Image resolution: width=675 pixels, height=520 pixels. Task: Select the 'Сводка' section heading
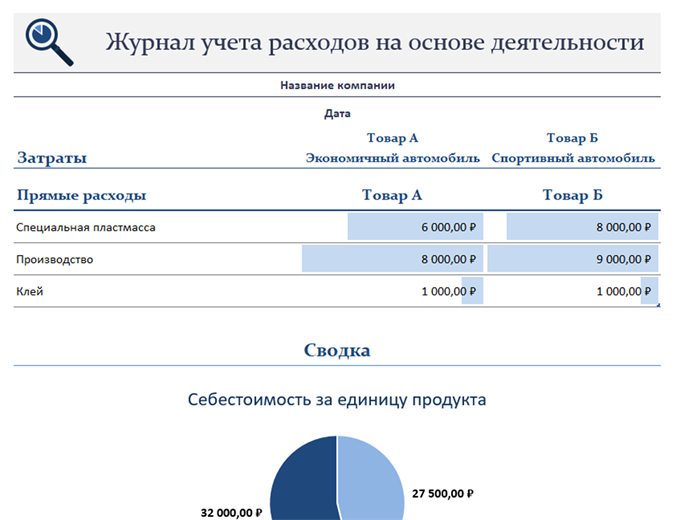(x=337, y=350)
